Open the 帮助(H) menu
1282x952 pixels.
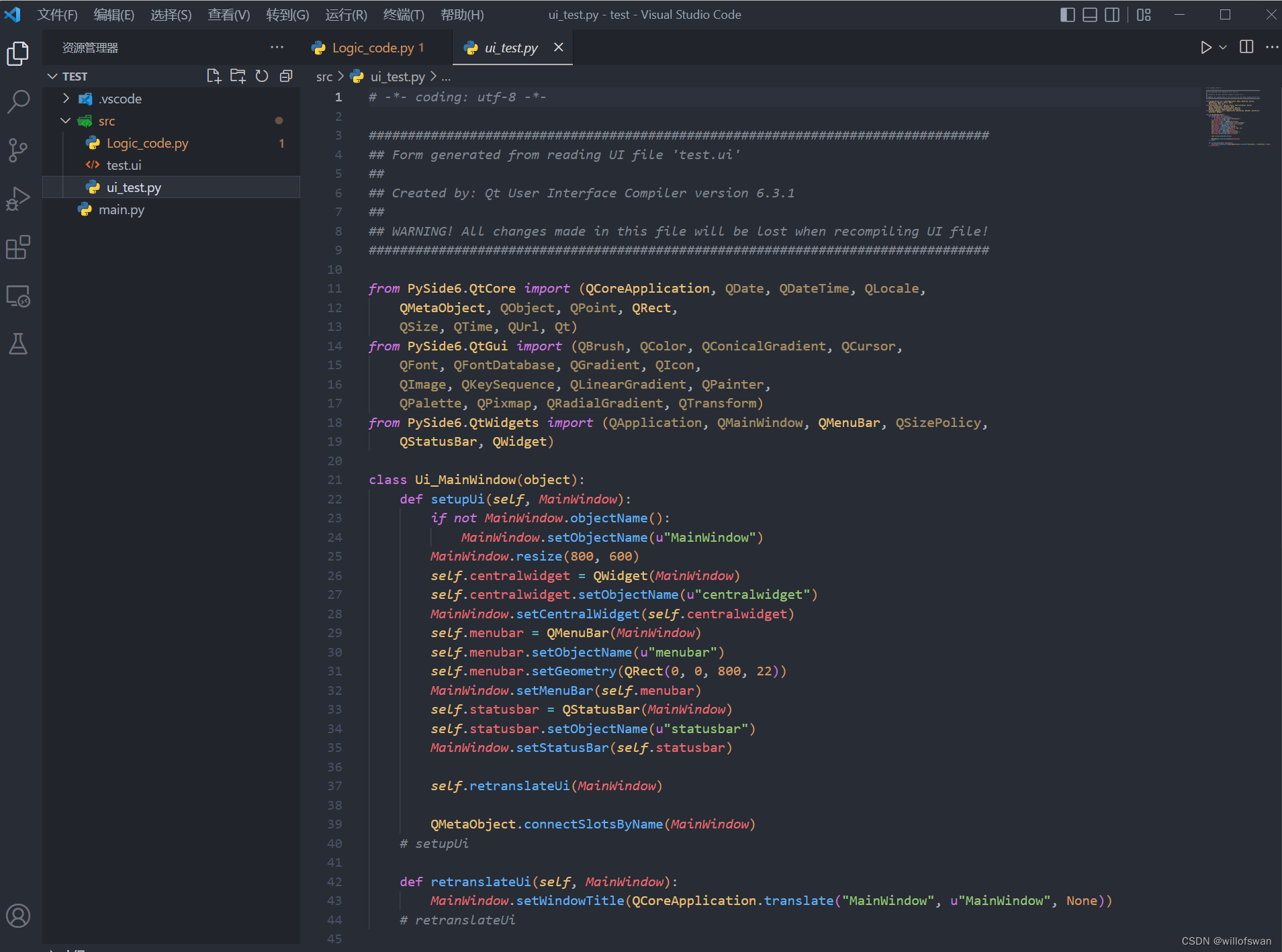462,15
